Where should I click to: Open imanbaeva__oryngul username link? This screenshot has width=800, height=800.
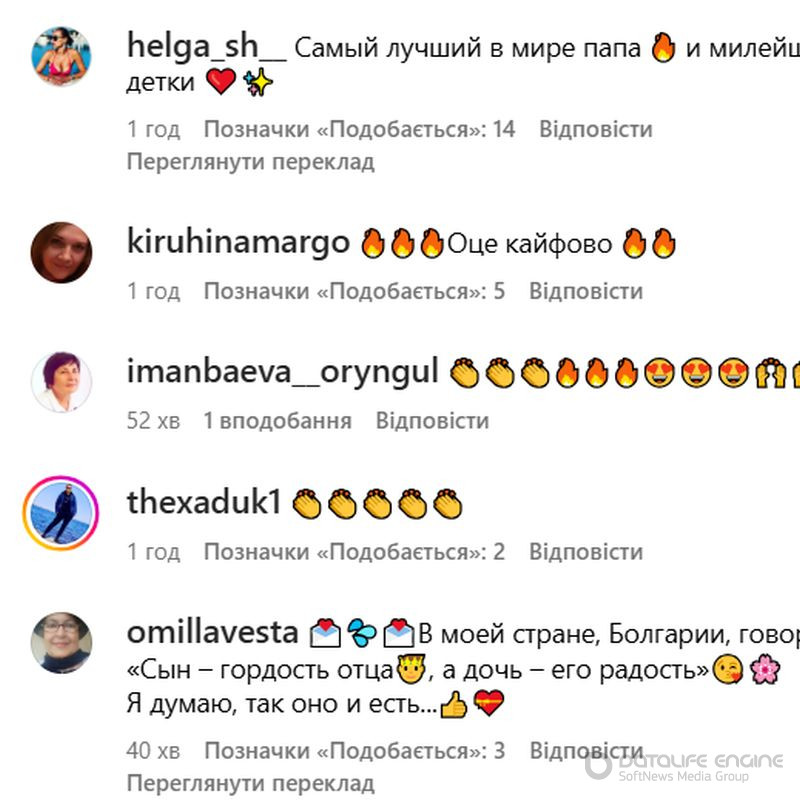283,371
